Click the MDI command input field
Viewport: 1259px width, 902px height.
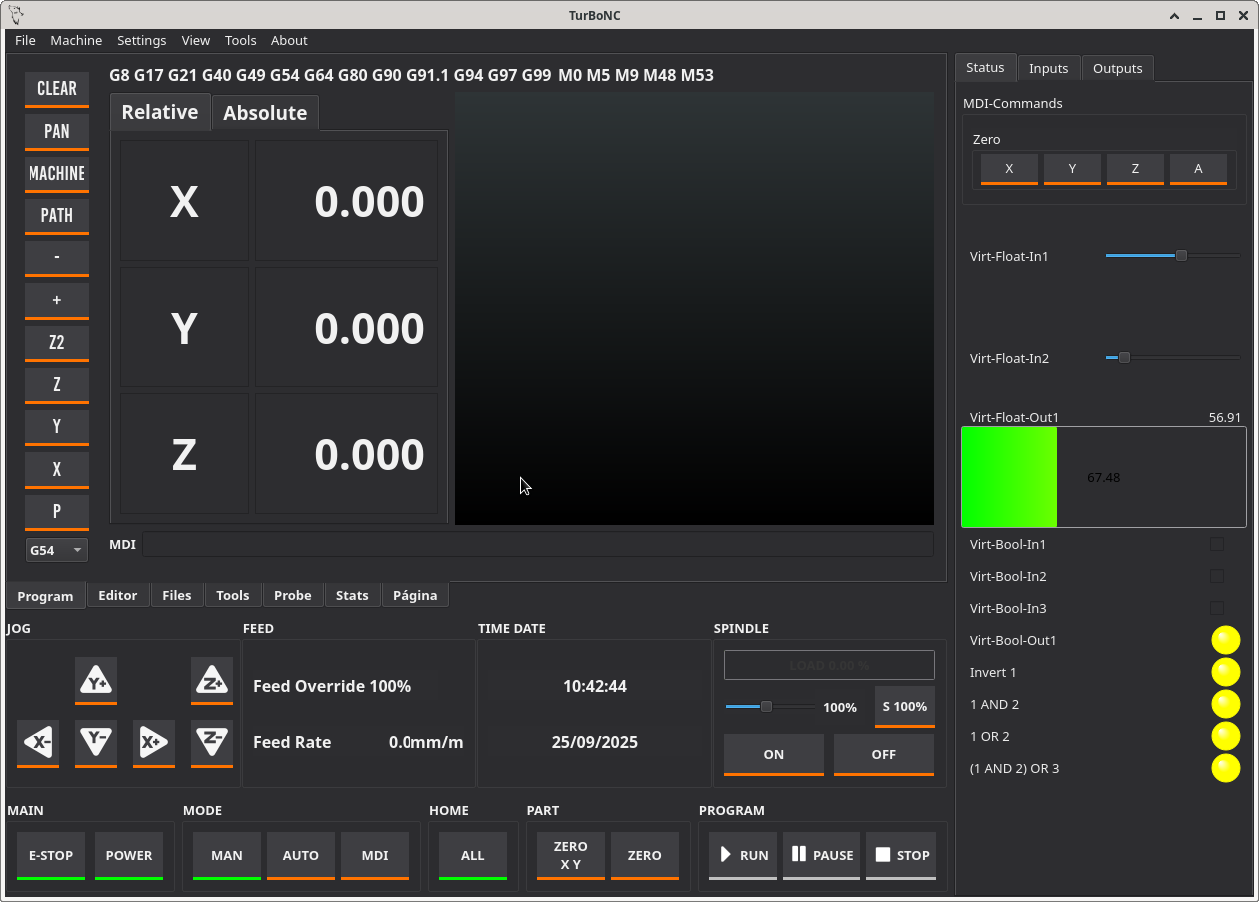[537, 544]
